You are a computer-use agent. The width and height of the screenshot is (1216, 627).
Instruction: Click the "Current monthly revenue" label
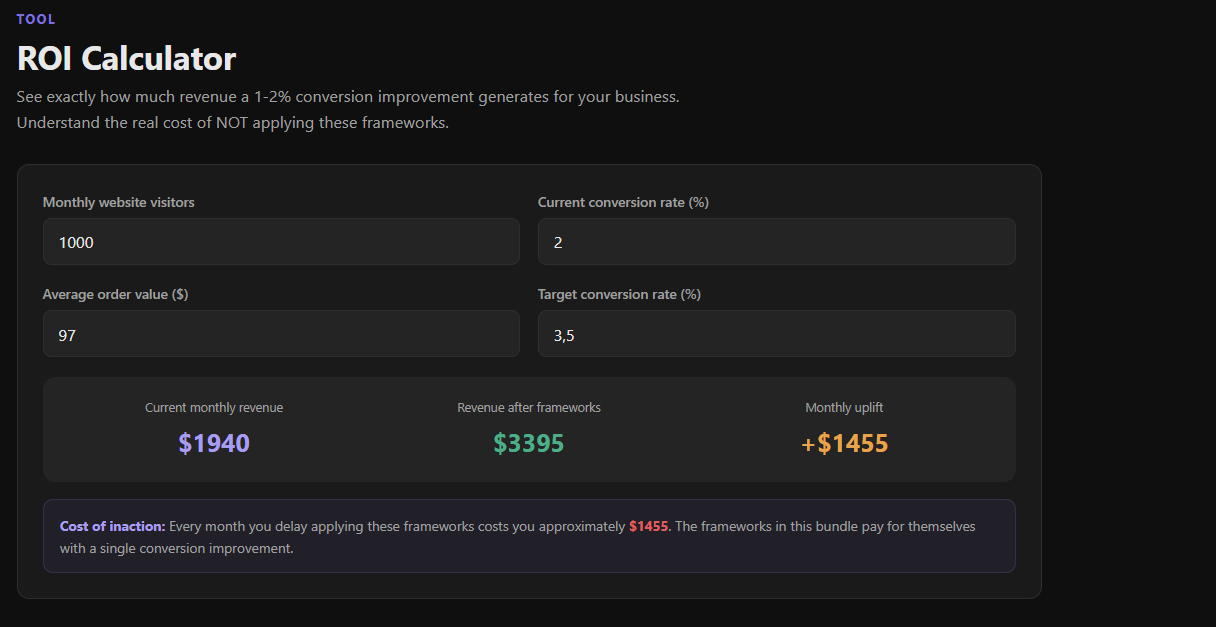214,408
